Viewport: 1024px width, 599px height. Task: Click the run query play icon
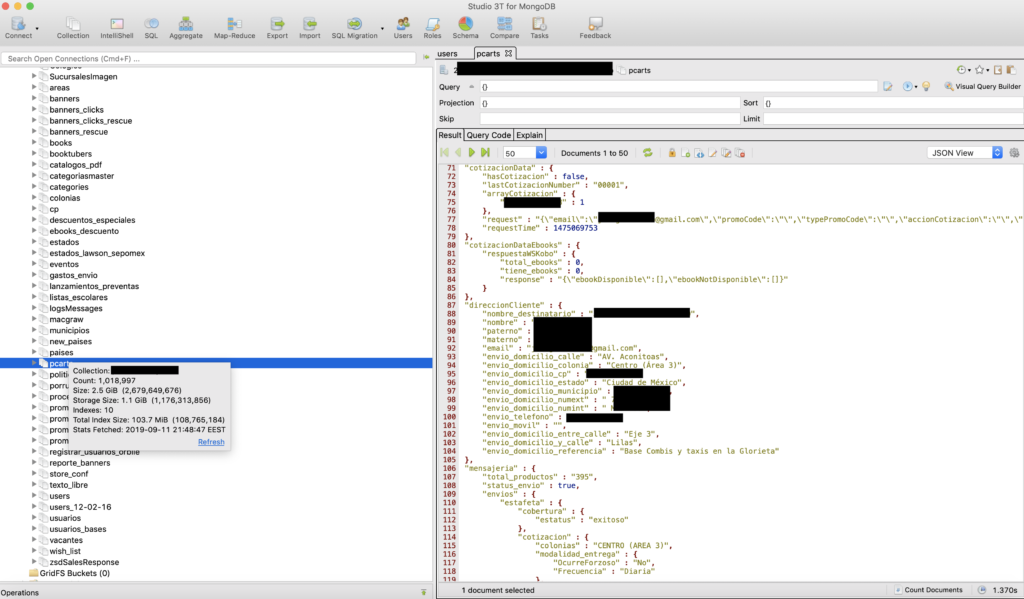(908, 86)
